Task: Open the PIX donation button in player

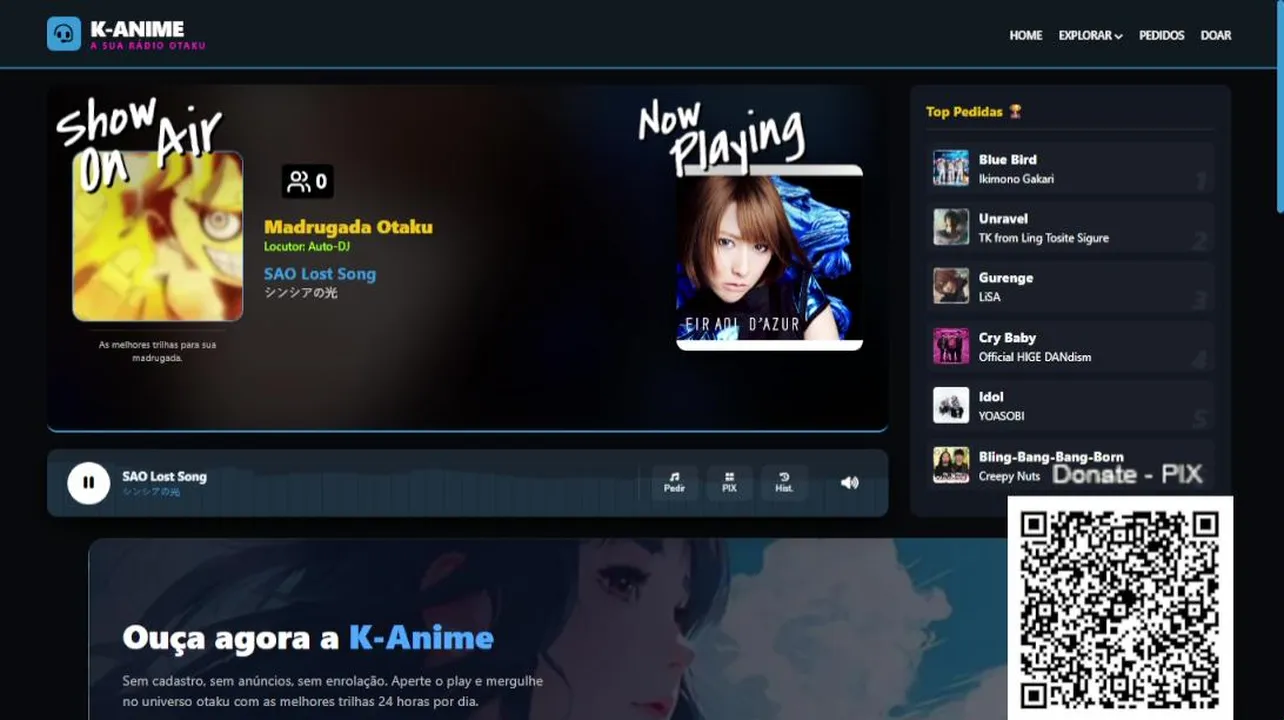Action: coord(729,483)
